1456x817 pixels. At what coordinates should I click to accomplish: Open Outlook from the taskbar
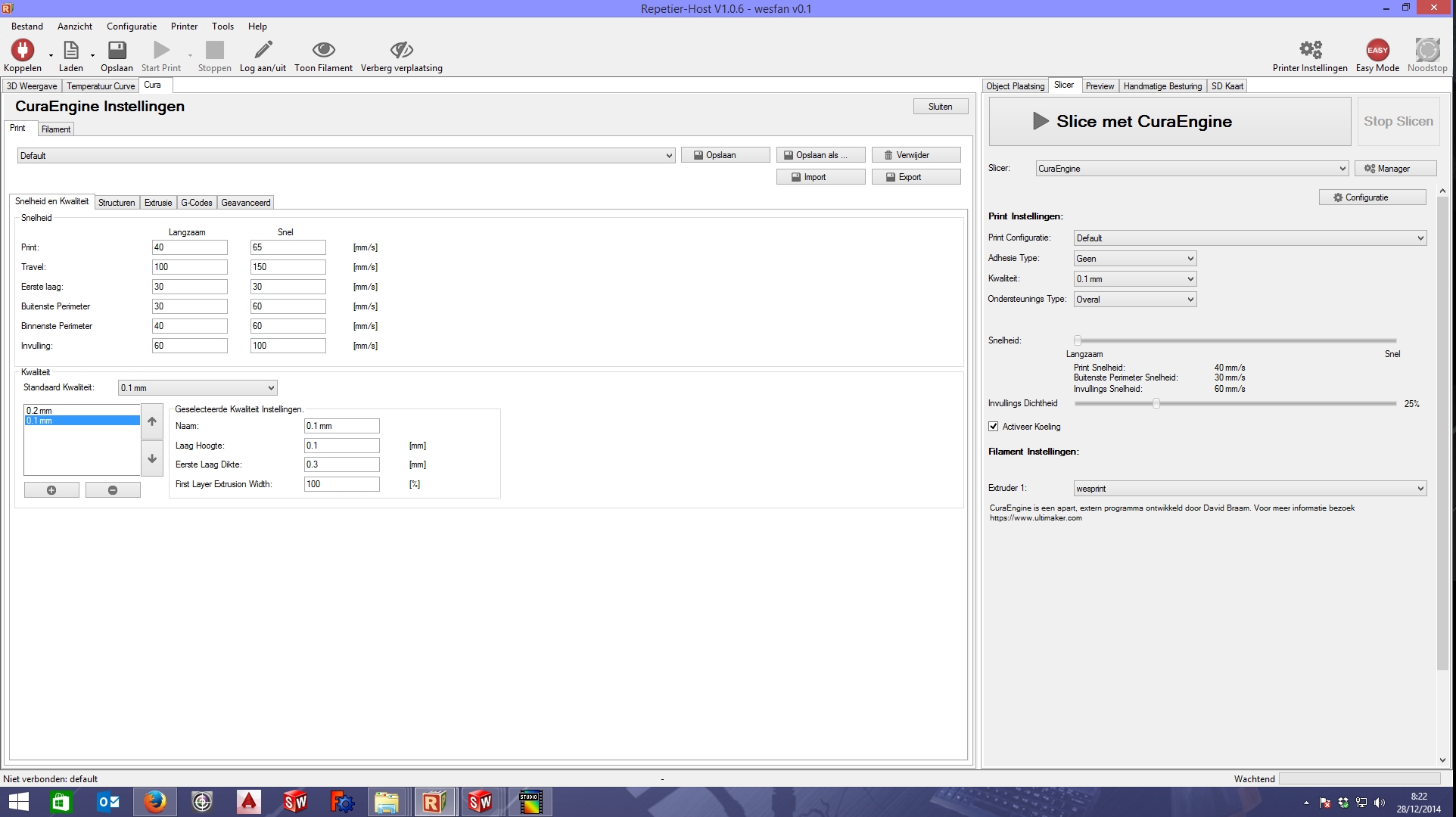pos(108,802)
